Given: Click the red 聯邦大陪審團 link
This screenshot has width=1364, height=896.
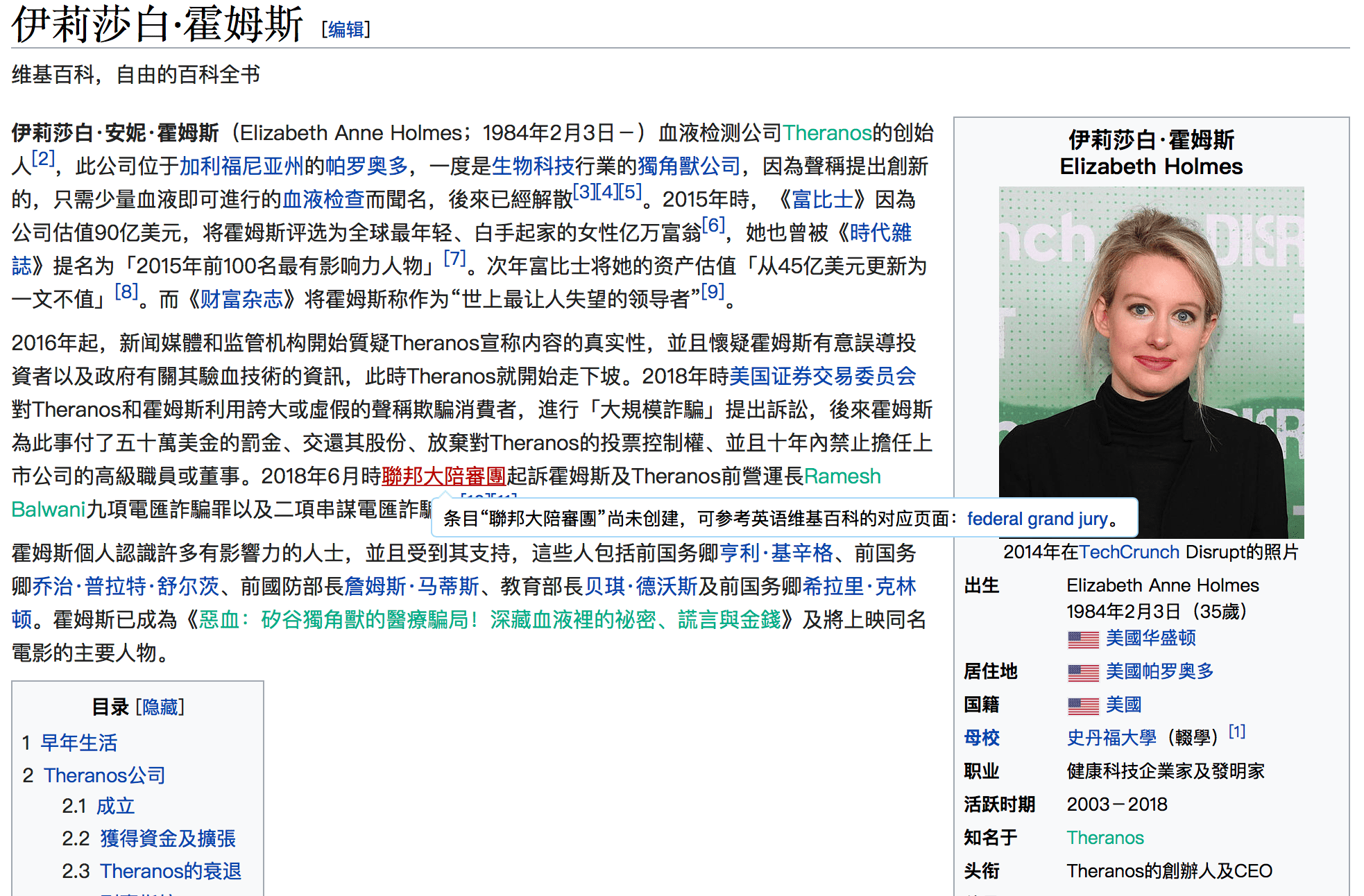Looking at the screenshot, I should [443, 476].
